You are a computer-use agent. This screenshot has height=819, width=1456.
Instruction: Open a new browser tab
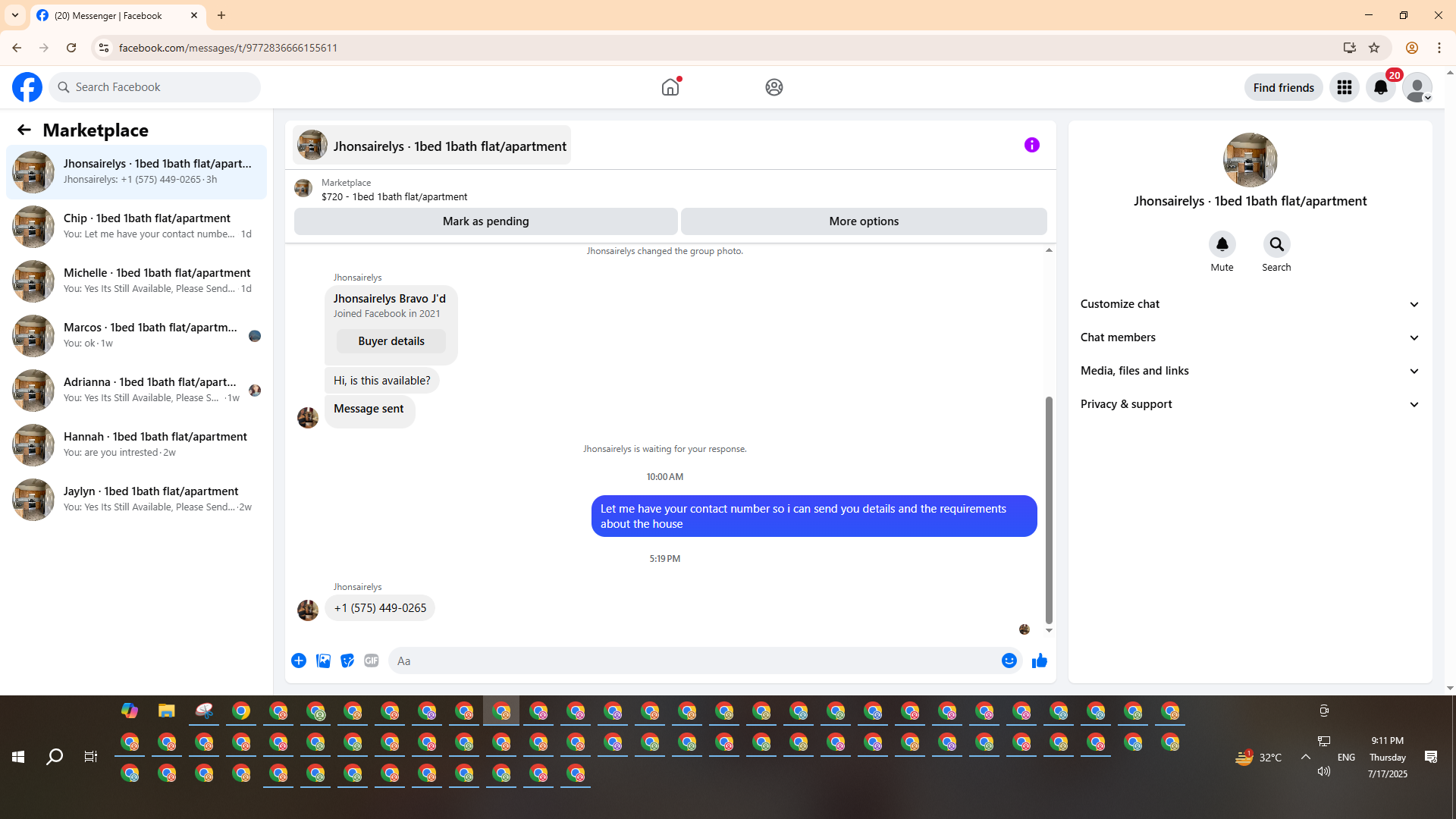pos(221,15)
